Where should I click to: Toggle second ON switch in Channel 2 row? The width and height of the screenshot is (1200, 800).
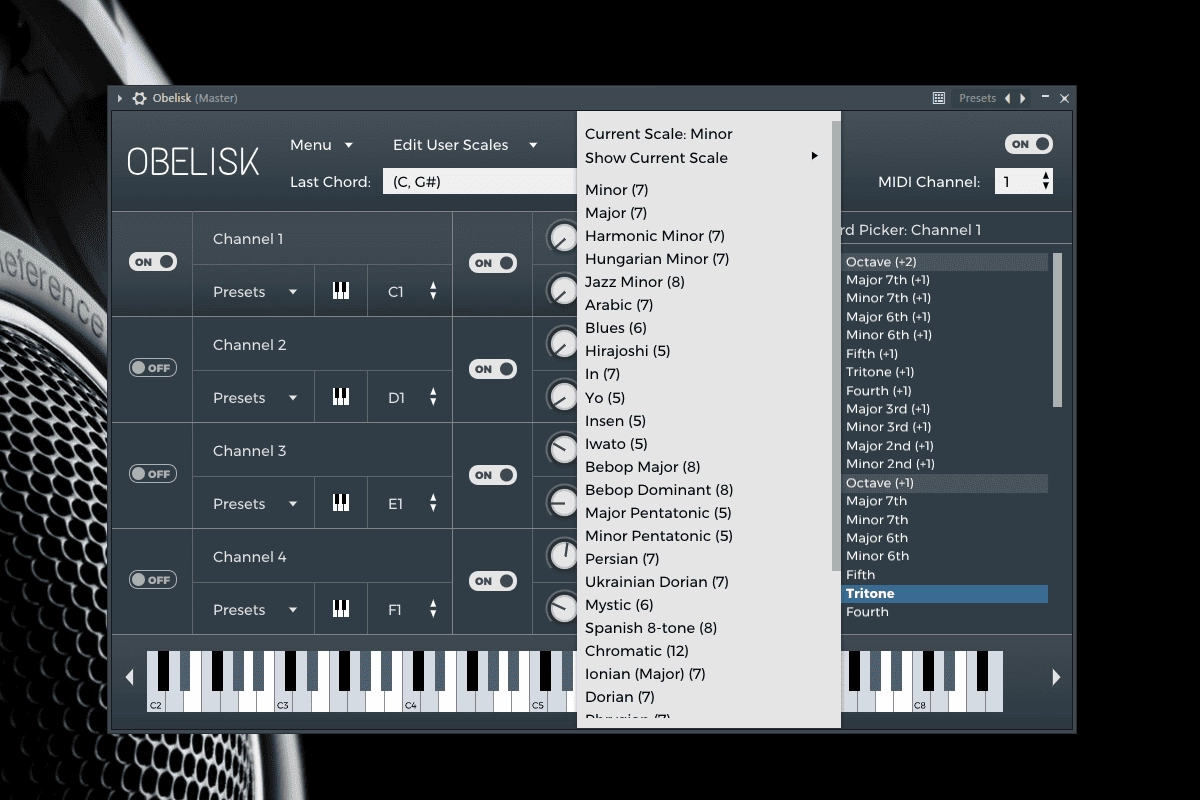493,369
